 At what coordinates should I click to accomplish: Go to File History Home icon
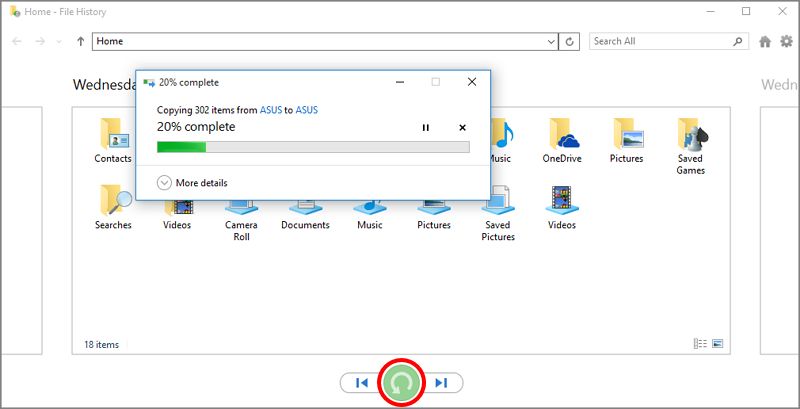[x=765, y=41]
